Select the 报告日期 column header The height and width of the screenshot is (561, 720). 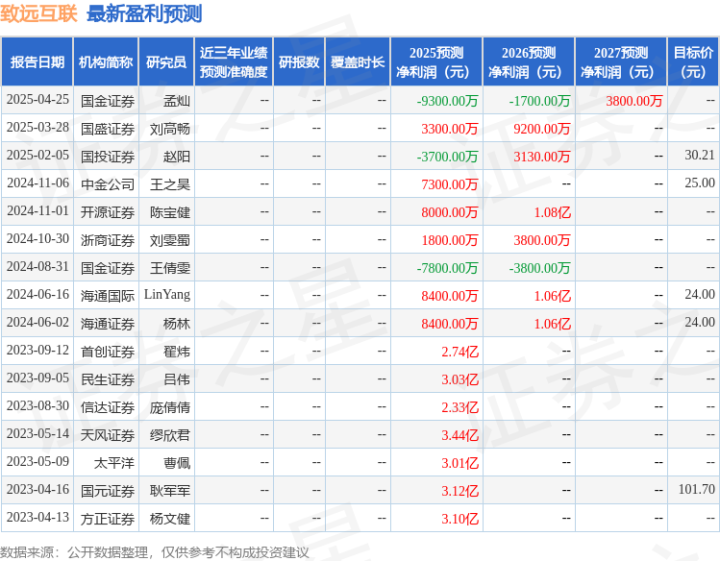tap(37, 62)
